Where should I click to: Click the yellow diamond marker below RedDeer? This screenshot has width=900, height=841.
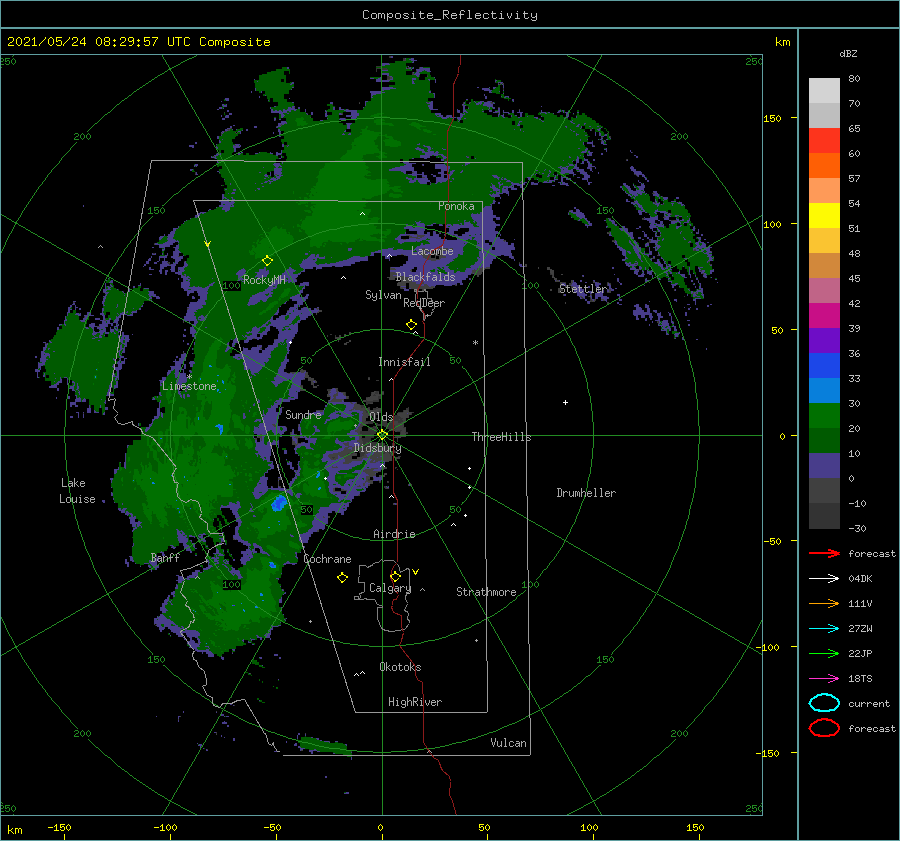tap(412, 325)
